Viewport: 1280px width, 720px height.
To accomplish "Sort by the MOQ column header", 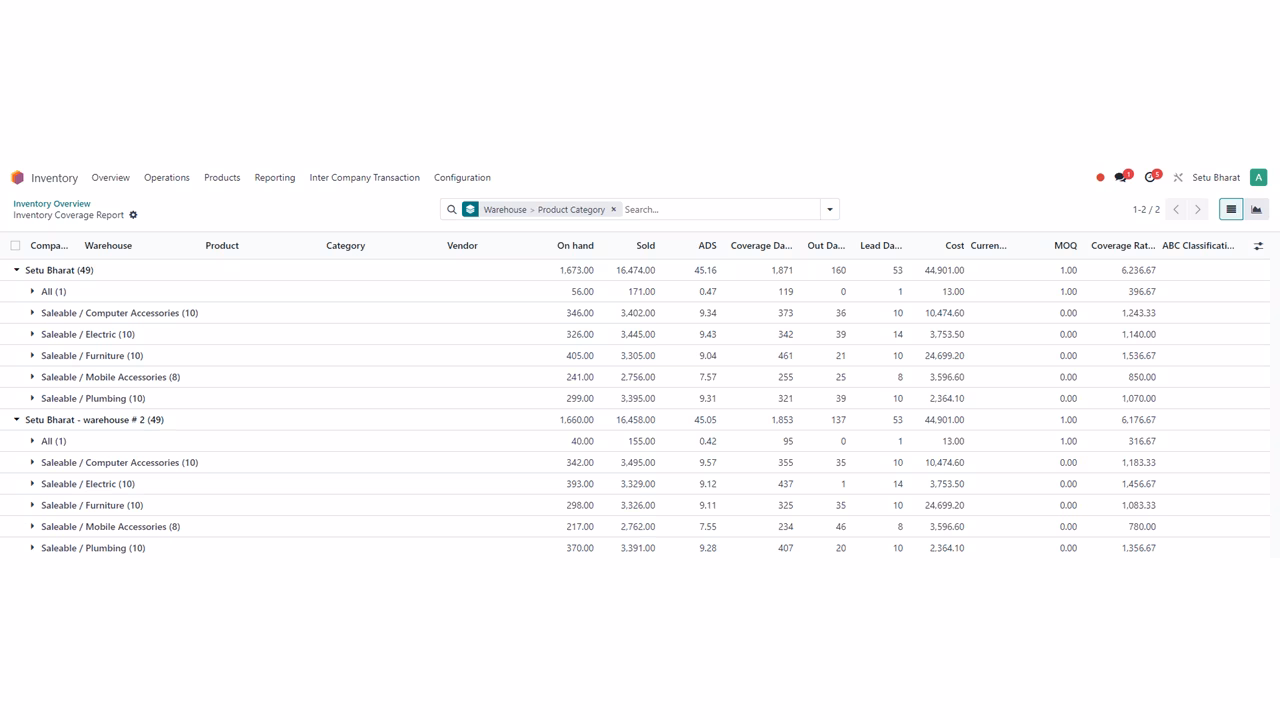I will (1065, 246).
